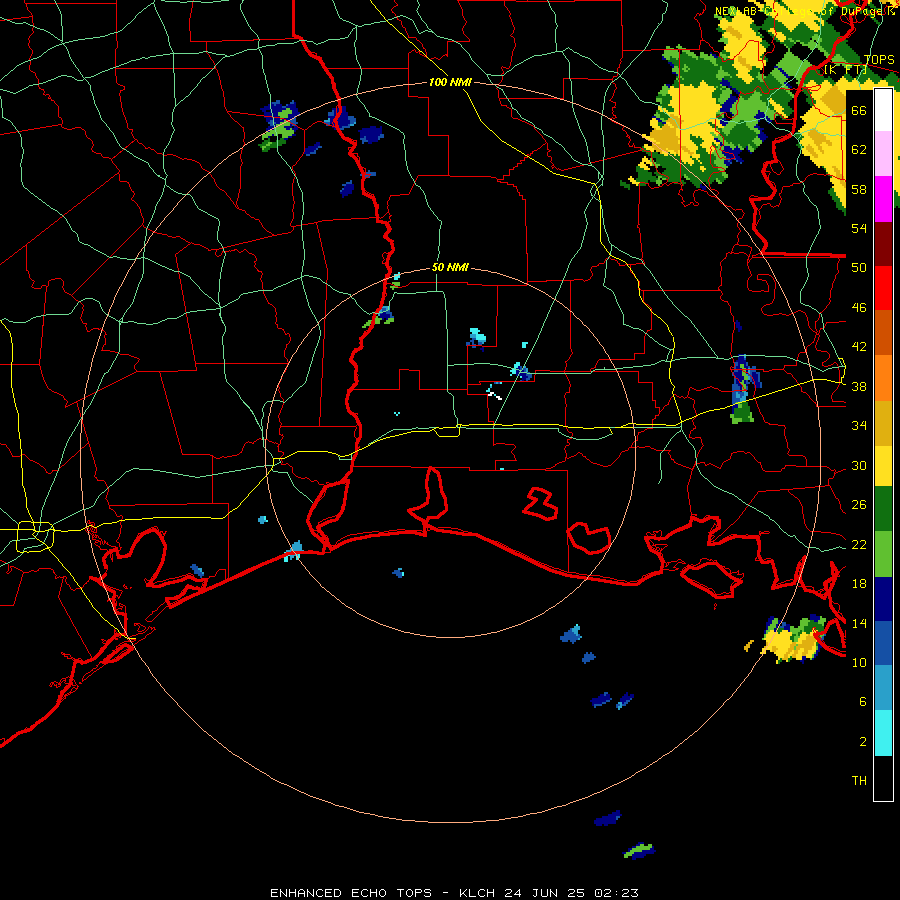Click the "14" legend value
900x900 pixels.
click(859, 623)
